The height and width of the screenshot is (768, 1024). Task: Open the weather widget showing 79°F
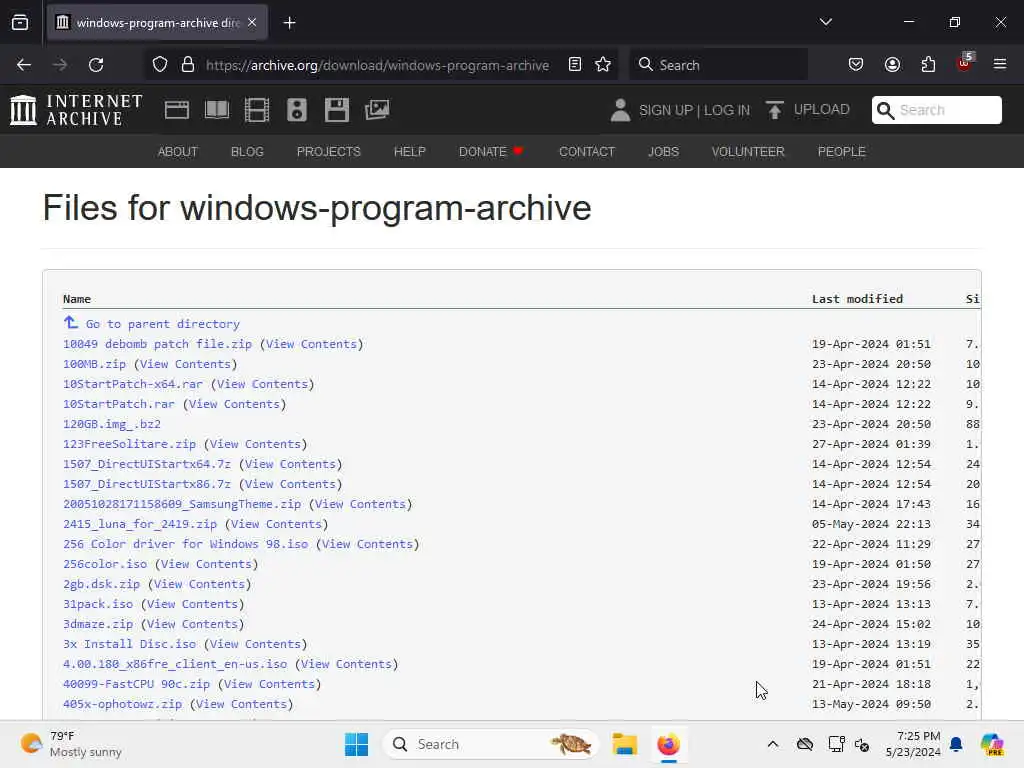72,744
